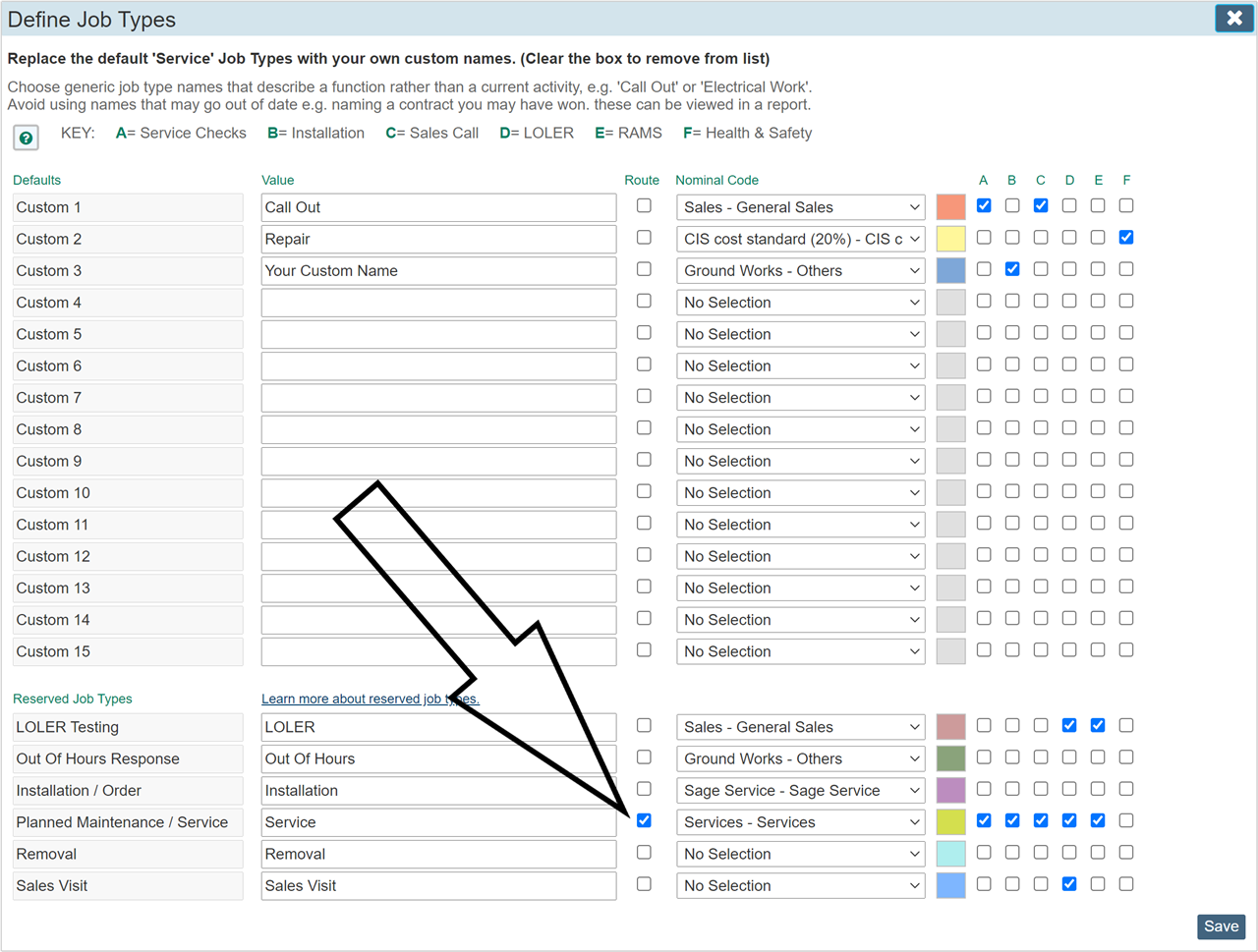Pick the yellow color swatch for Custom 2
Screen dimensions: 1258x952
click(x=950, y=239)
